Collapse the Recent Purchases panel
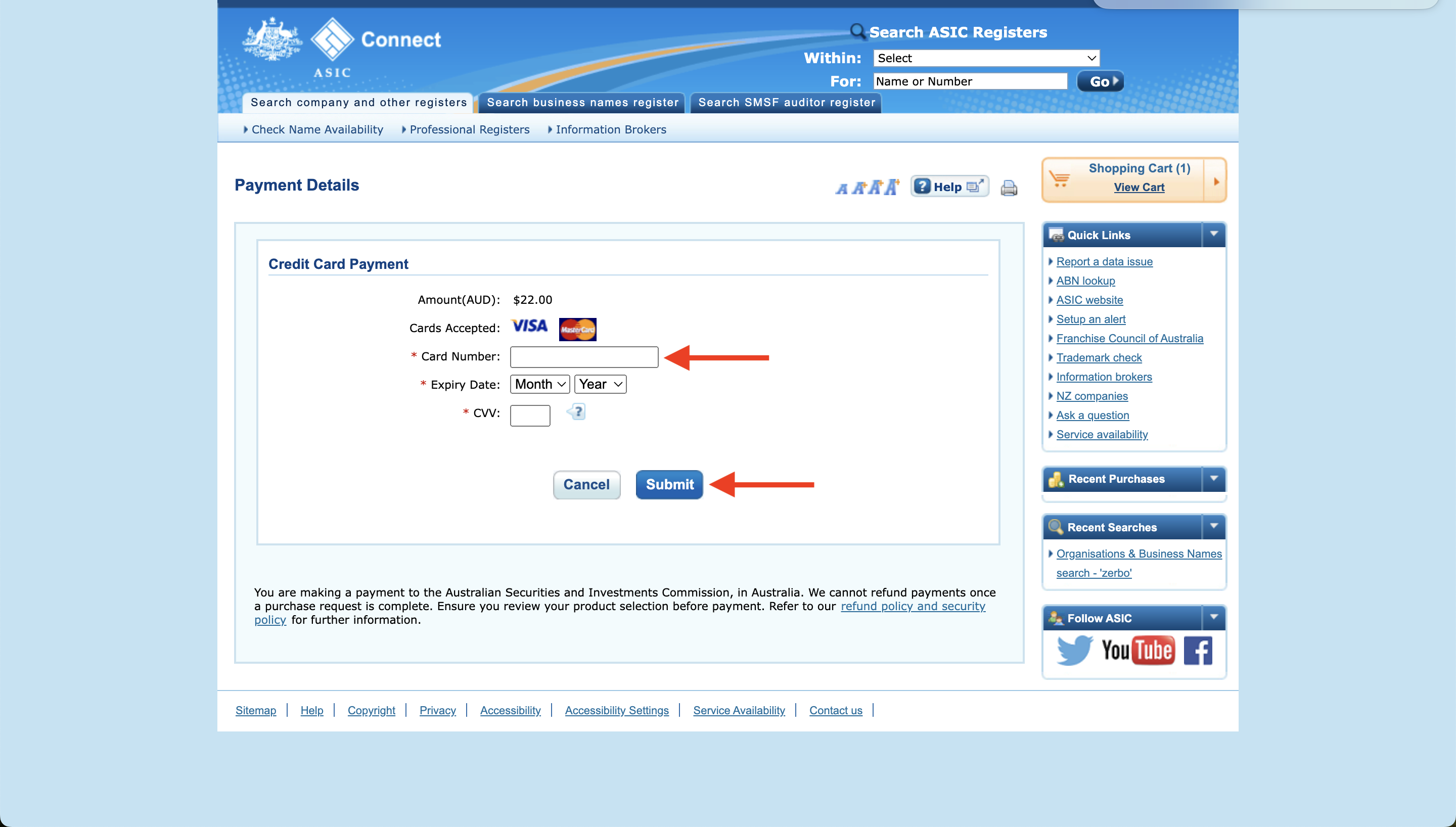1456x827 pixels. point(1213,478)
